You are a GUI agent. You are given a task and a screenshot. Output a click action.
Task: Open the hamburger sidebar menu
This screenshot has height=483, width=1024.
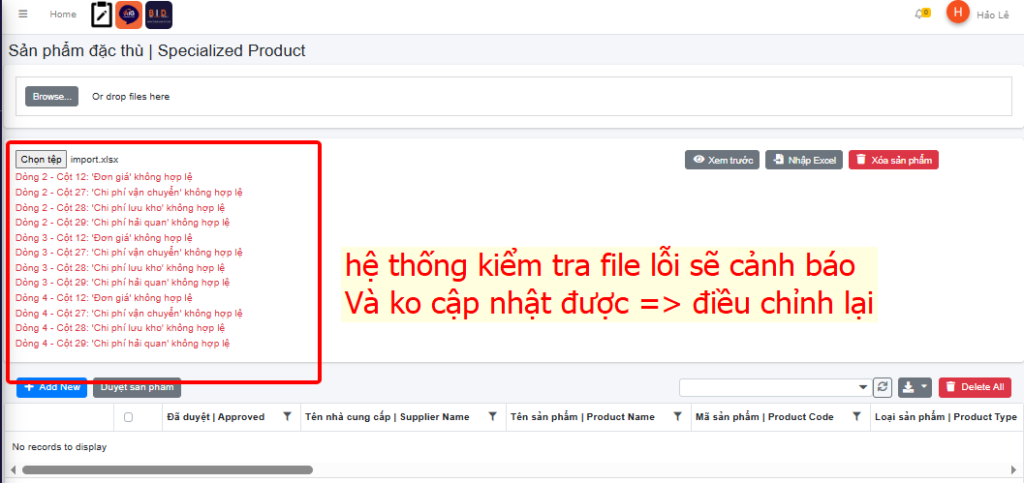pos(23,14)
